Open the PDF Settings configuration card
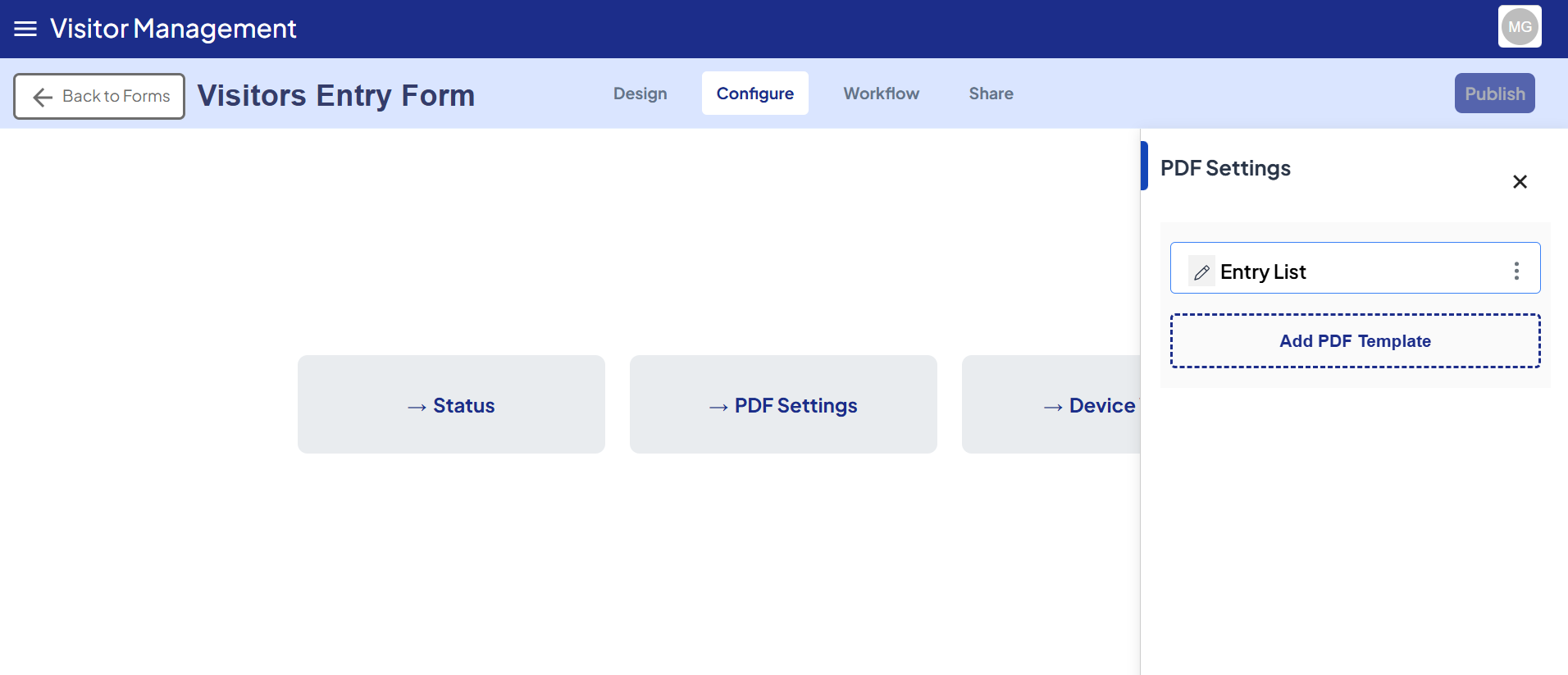 (783, 404)
